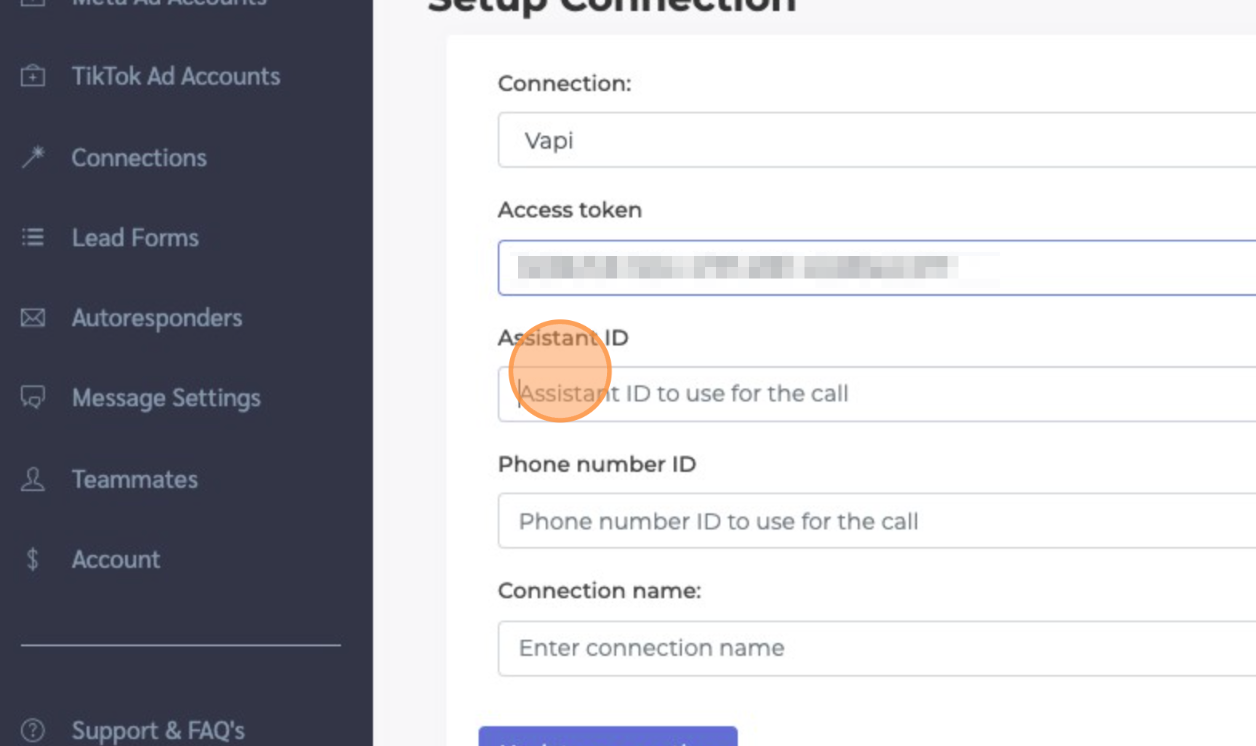Click the Autoresponders envelope icon

click(33, 318)
